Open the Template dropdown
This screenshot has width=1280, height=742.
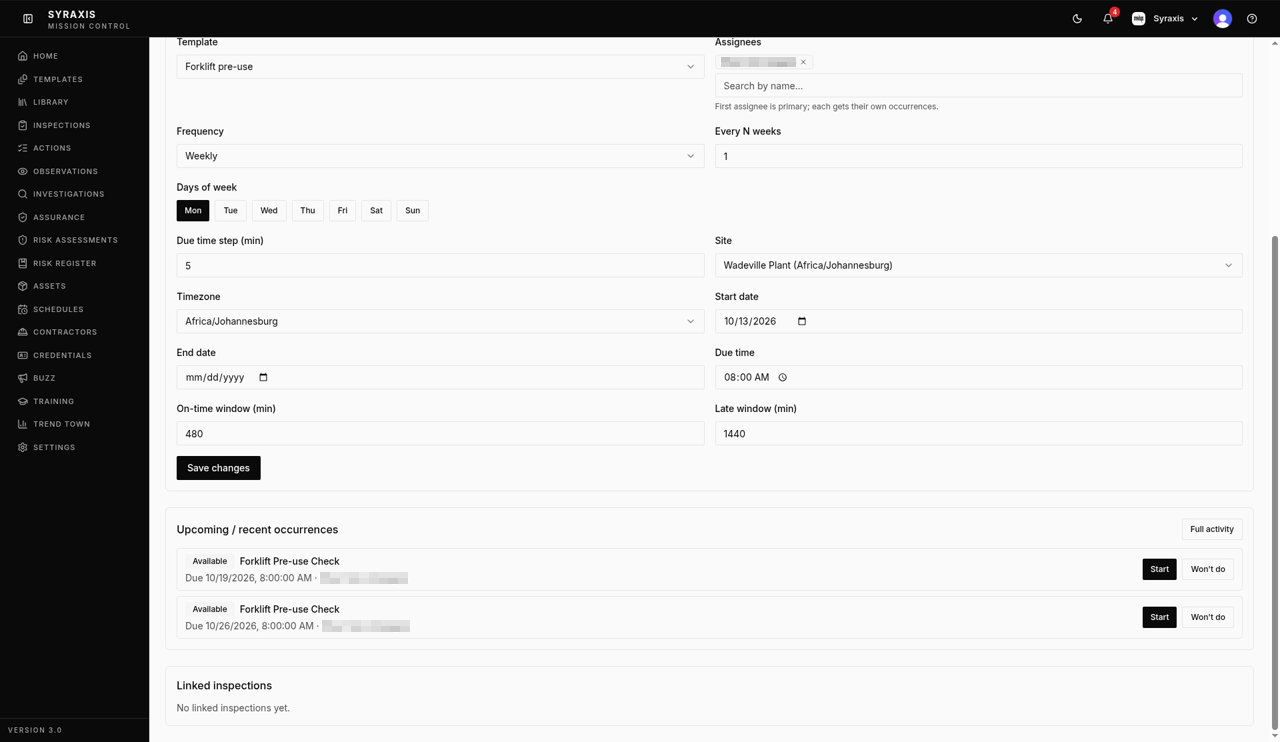pyautogui.click(x=440, y=67)
